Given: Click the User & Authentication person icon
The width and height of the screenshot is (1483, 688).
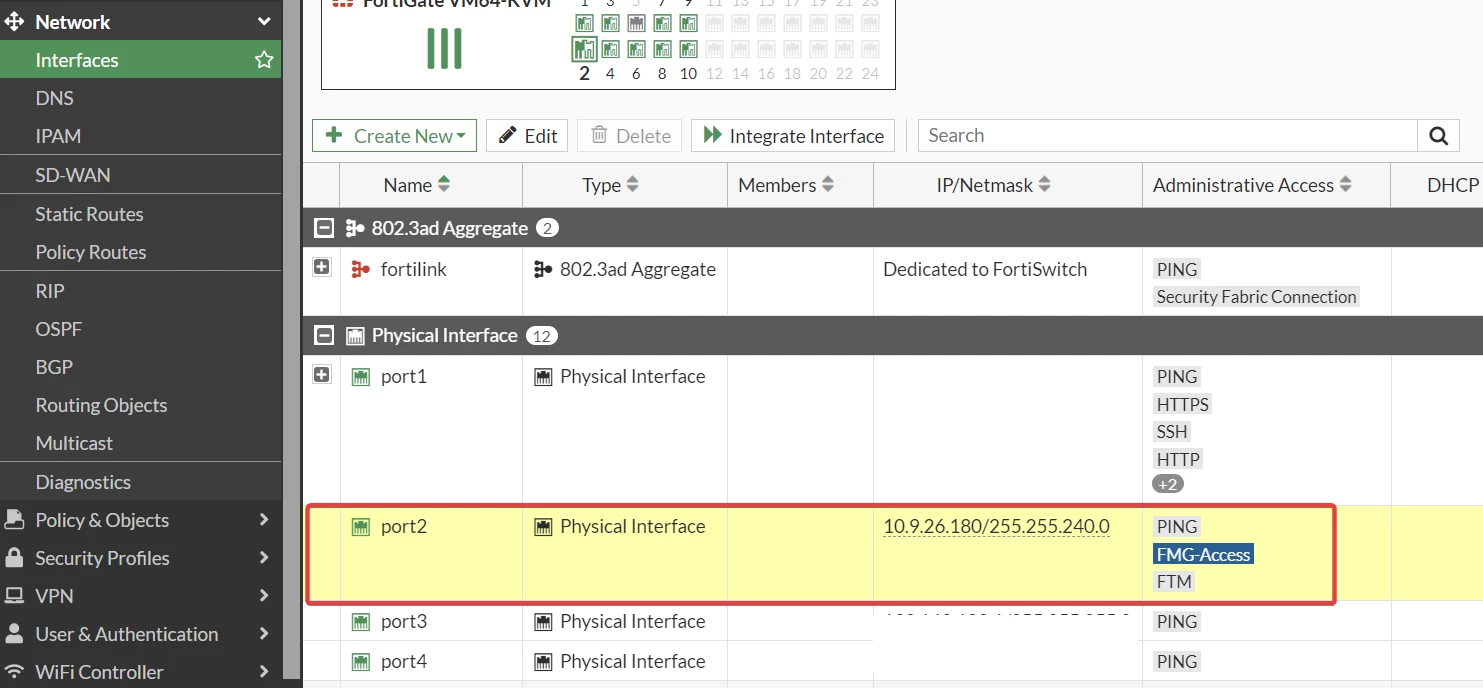Looking at the screenshot, I should (x=14, y=633).
